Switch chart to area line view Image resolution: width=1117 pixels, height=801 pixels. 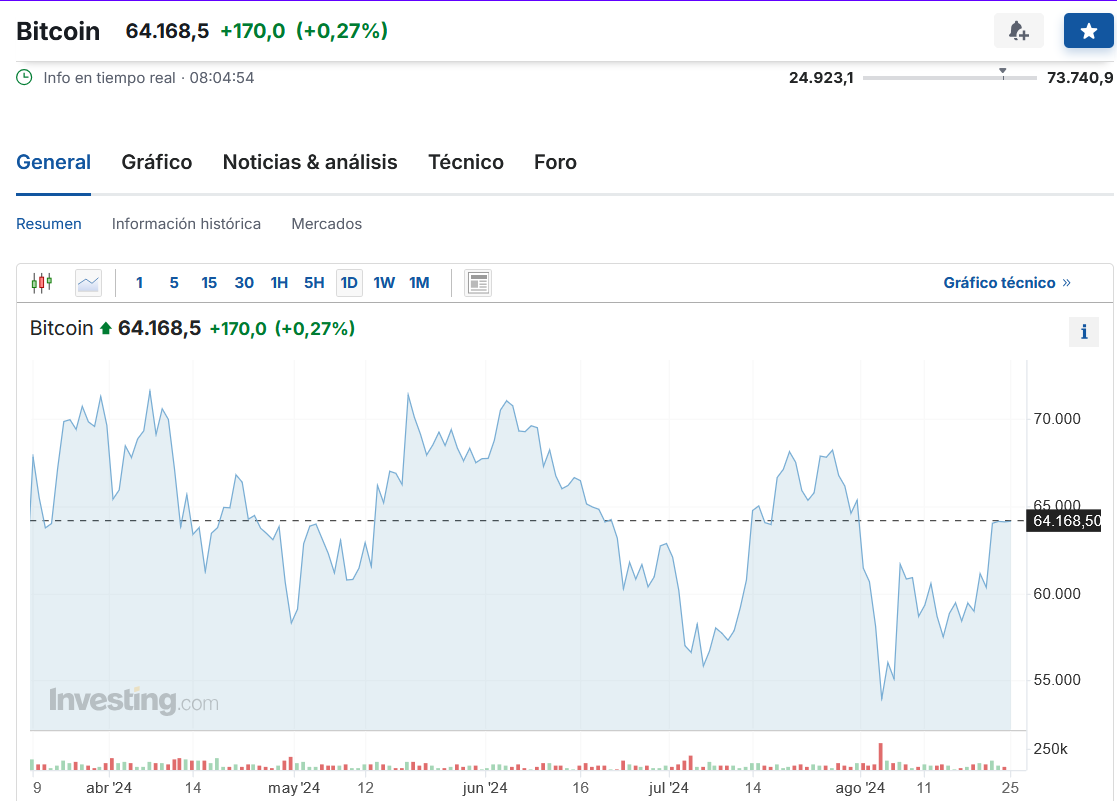click(x=88, y=283)
